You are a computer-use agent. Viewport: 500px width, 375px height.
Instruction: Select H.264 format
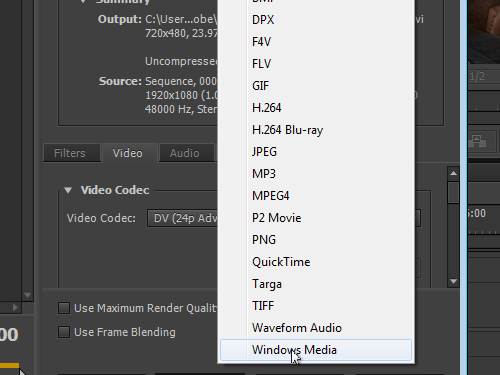tap(316, 108)
